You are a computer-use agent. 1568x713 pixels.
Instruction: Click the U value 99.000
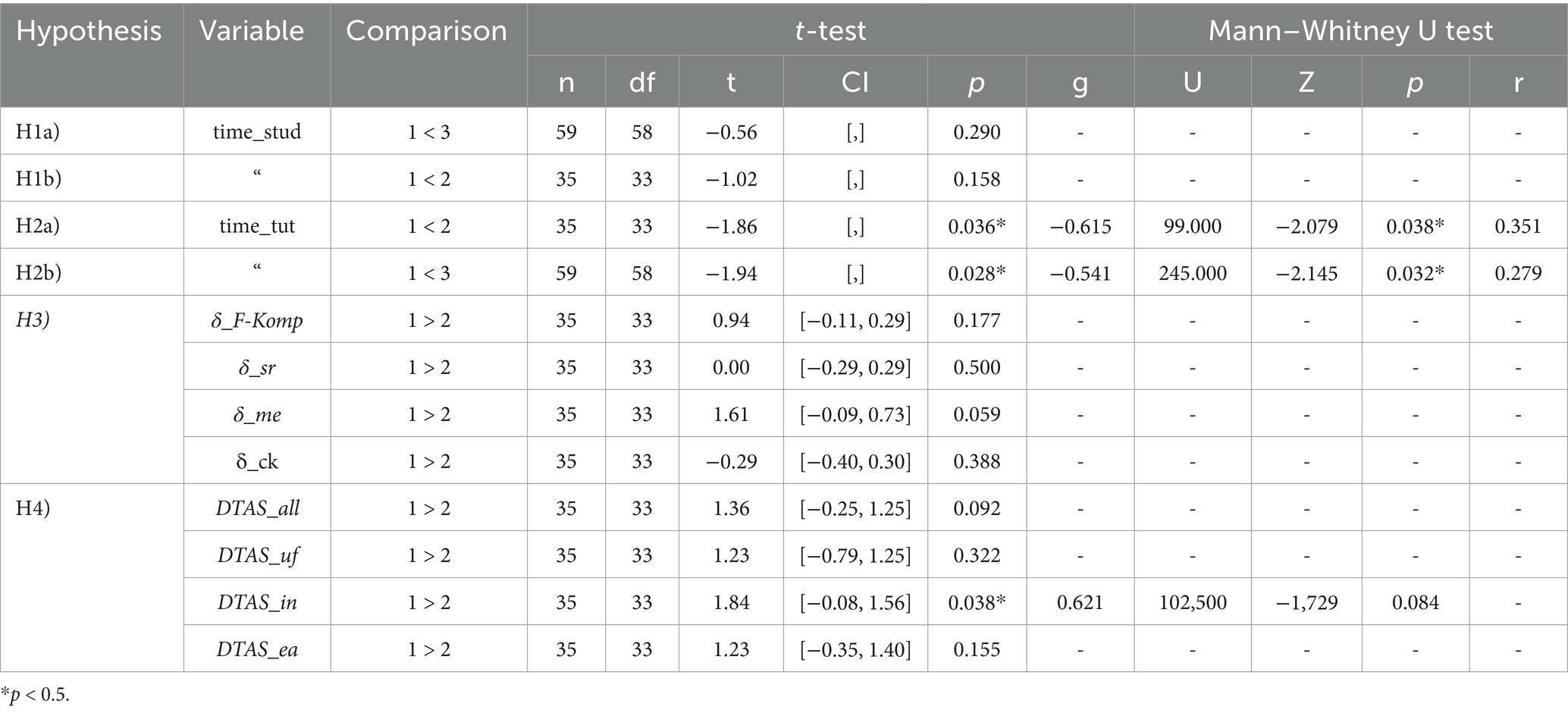tap(1192, 226)
